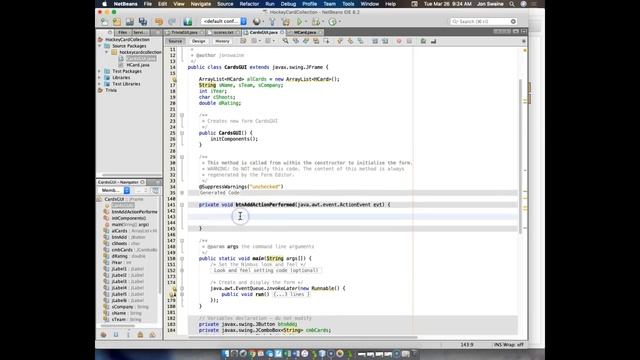Viewport: 640px width, 360px height.
Task: Click the New File toolbar icon
Action: (104, 21)
